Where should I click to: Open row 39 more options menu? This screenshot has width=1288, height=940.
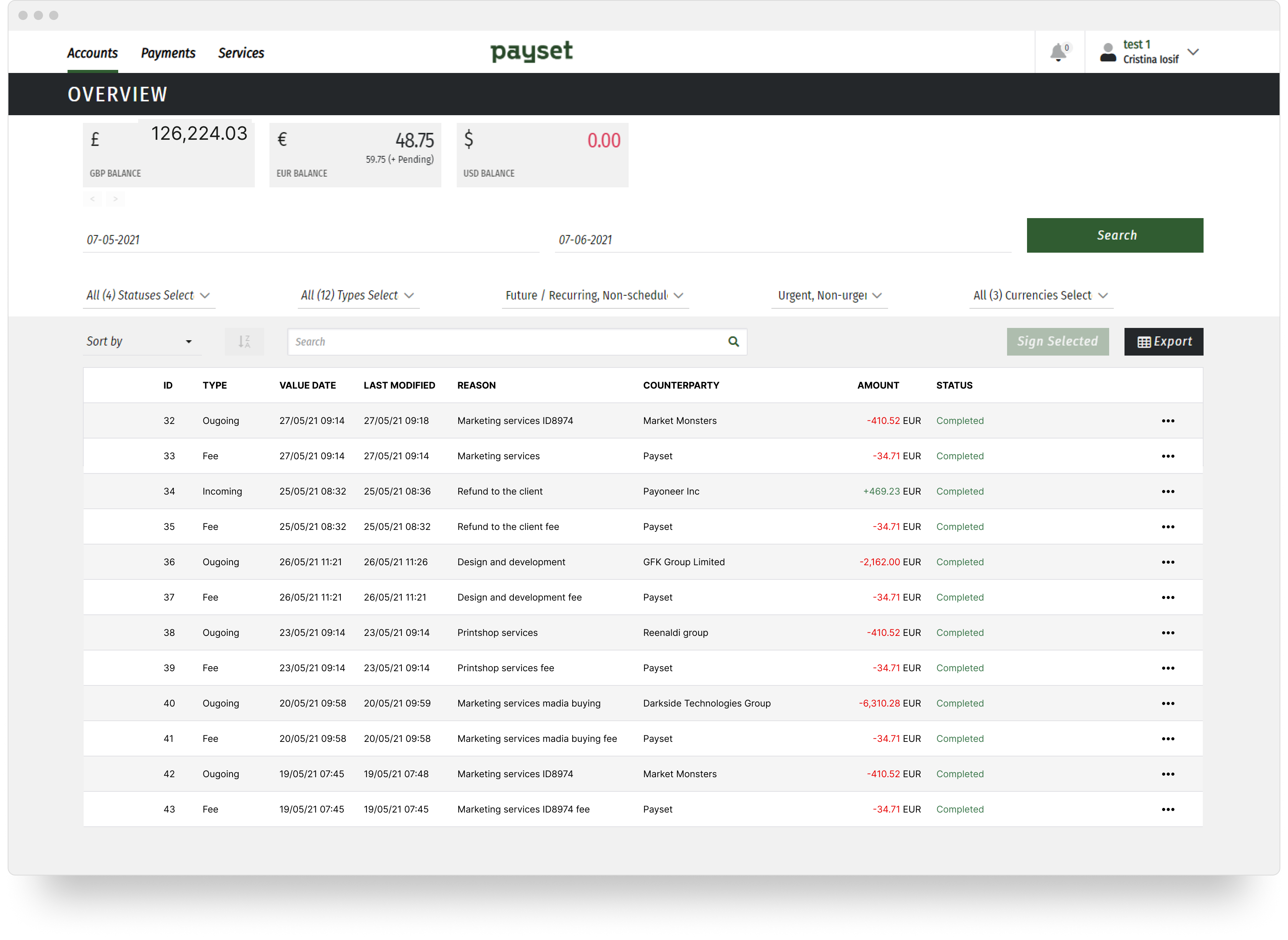[1168, 667]
